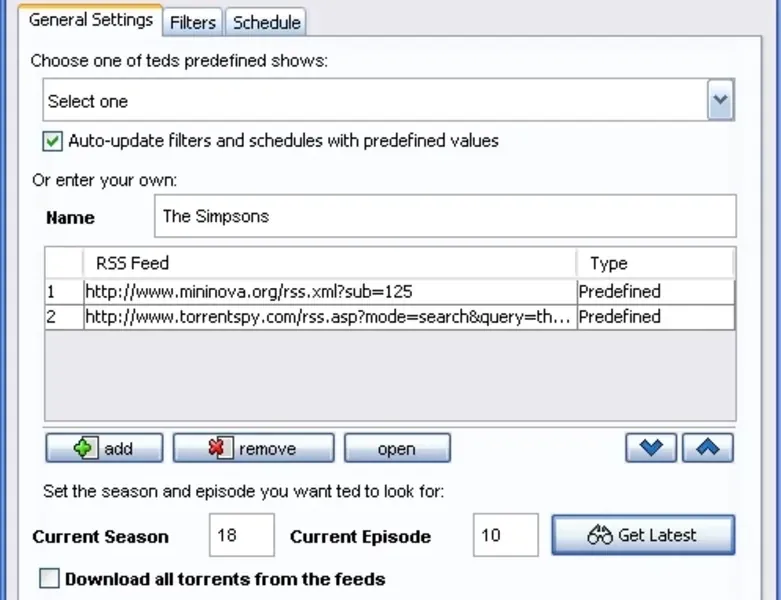Move the feed up with the up arrow

[708, 448]
